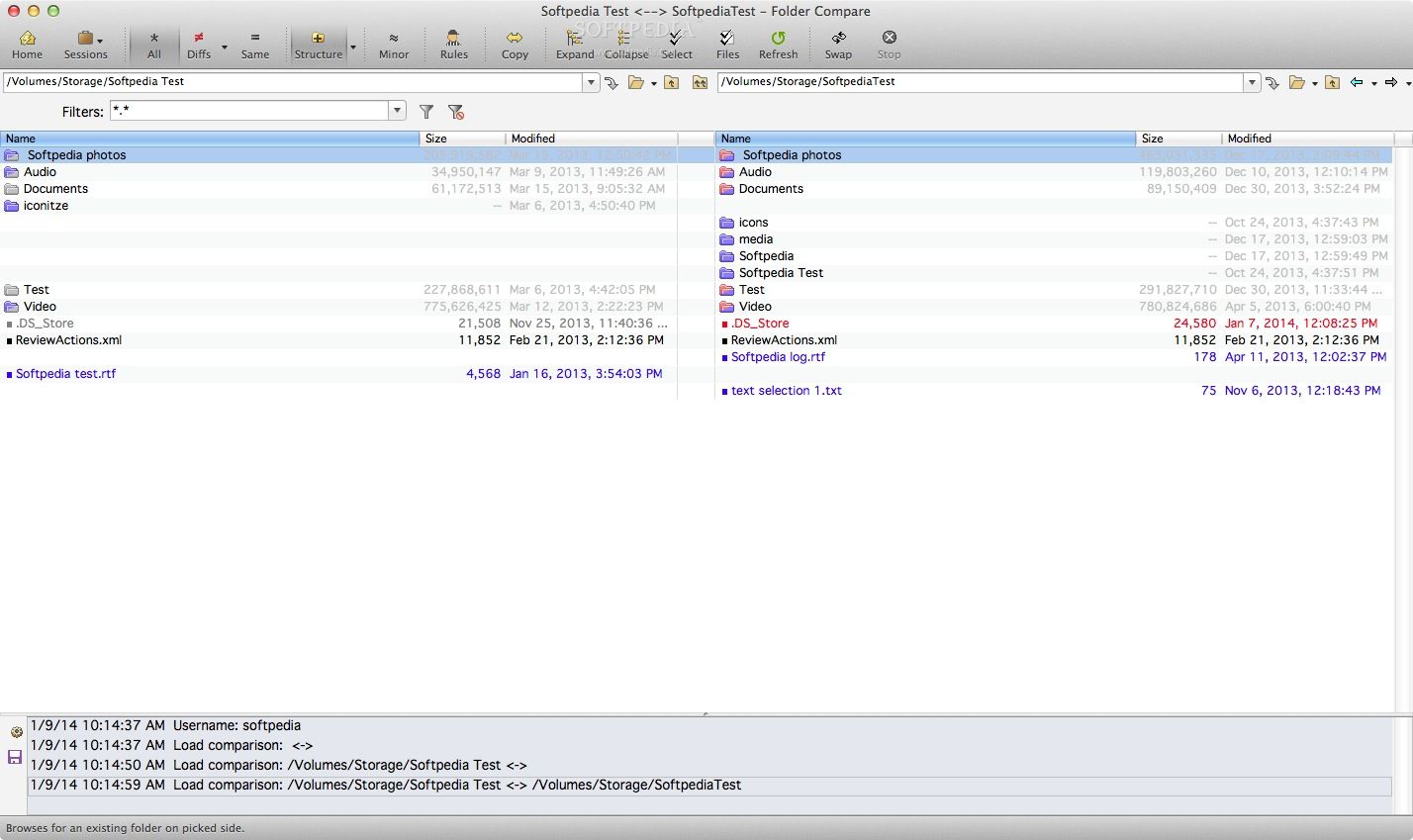Select the red .DS_Store file in right pane
The height and width of the screenshot is (840, 1413).
point(1054,324)
